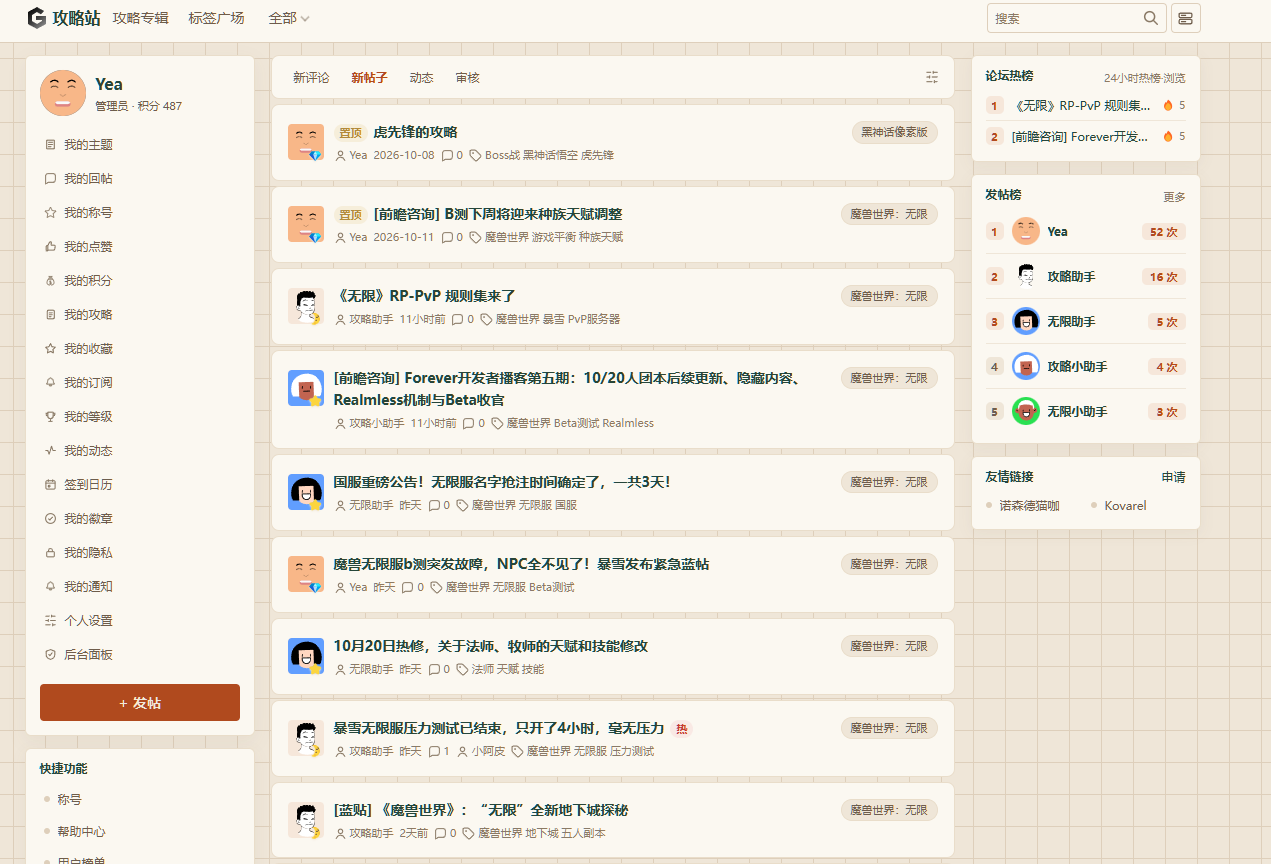
Task: Click 攻略助手 in the 发帖榜 ranking
Action: tap(1071, 276)
